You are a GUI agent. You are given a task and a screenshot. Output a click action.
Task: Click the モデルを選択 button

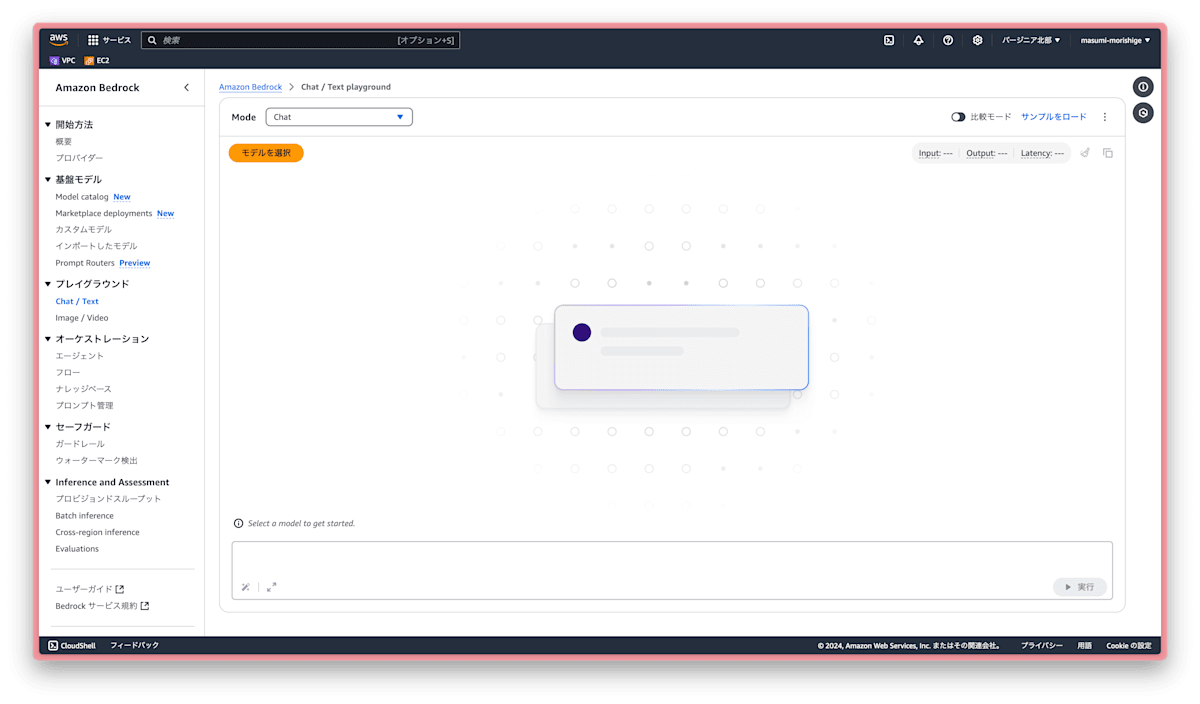pyautogui.click(x=266, y=153)
